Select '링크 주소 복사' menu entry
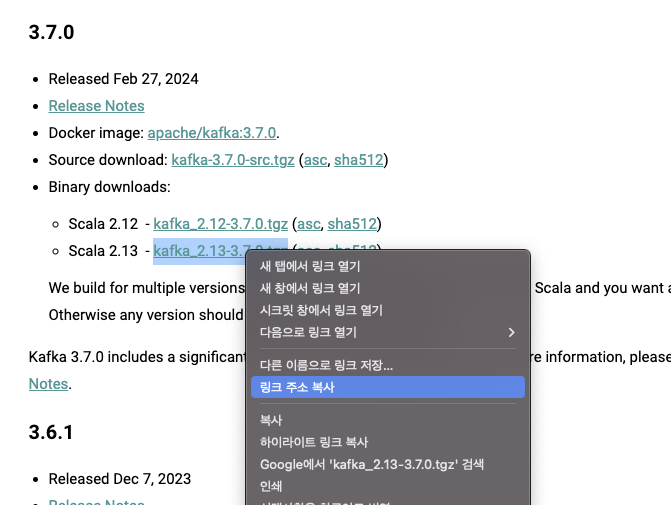 pyautogui.click(x=388, y=387)
